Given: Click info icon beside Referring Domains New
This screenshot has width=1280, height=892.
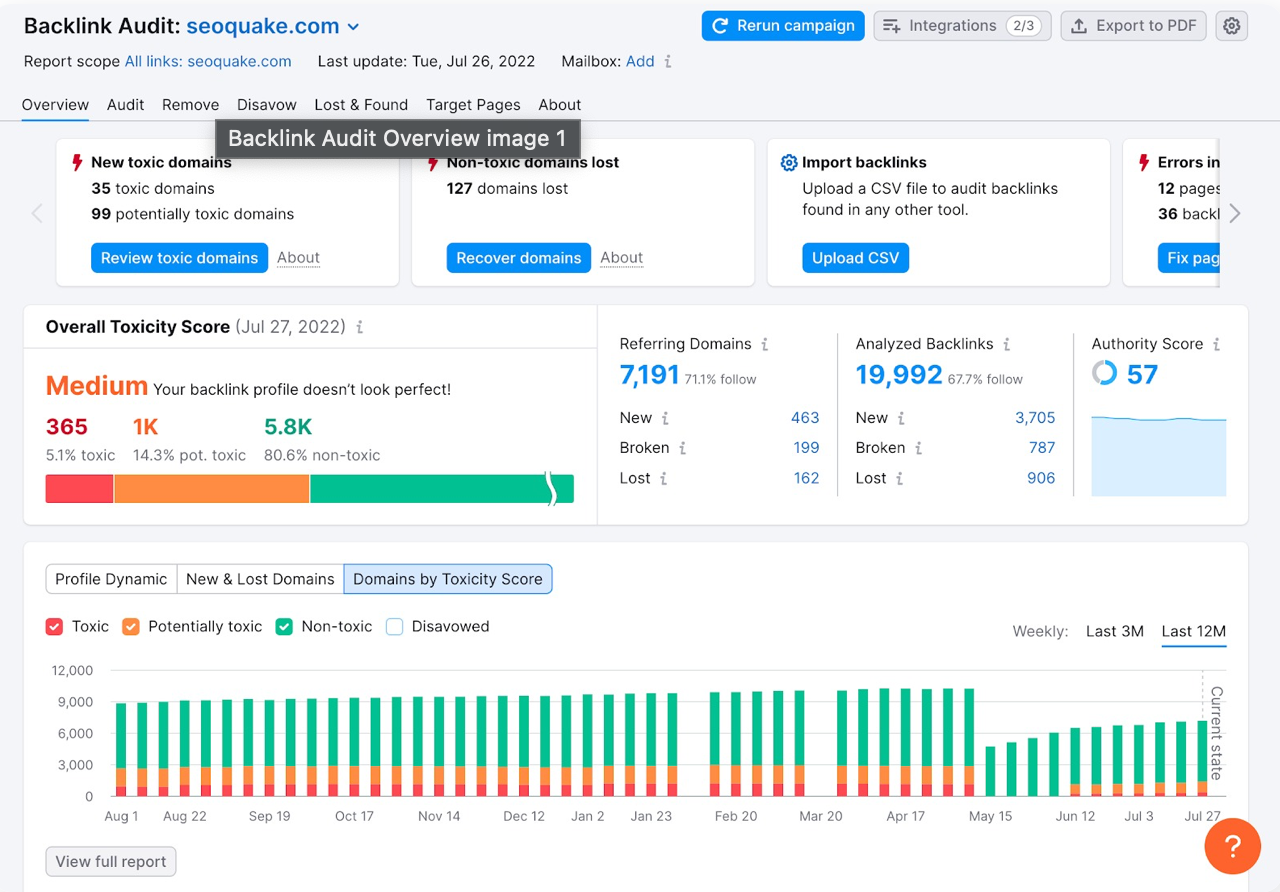Looking at the screenshot, I should click(665, 418).
